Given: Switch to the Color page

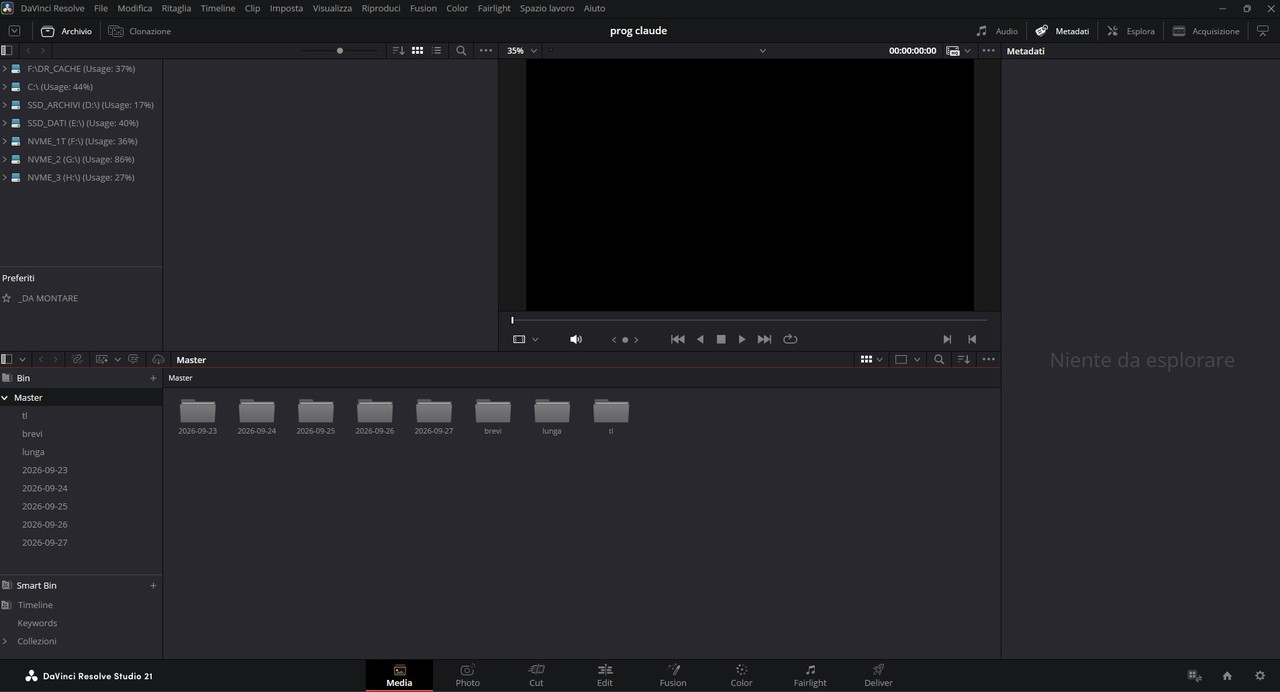Looking at the screenshot, I should tap(741, 675).
